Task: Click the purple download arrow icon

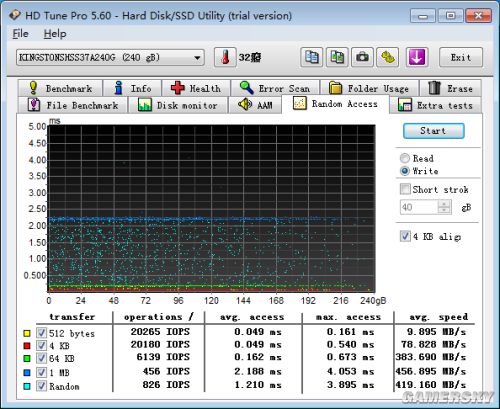Action: (x=417, y=57)
